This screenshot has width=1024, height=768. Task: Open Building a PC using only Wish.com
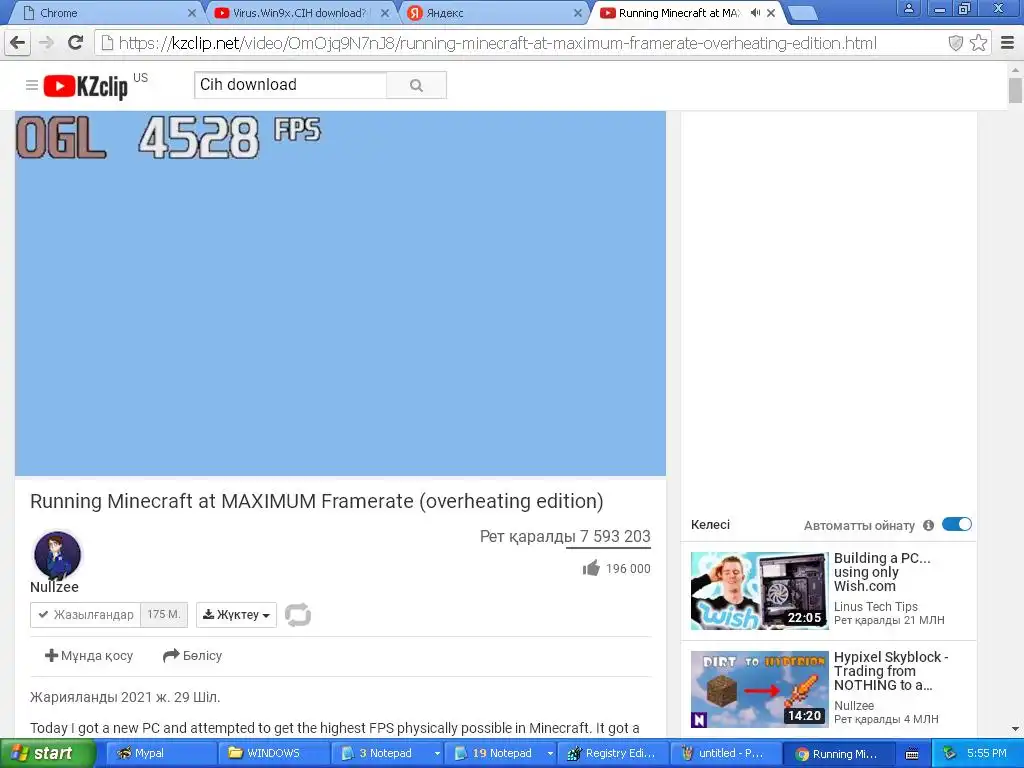tap(882, 572)
